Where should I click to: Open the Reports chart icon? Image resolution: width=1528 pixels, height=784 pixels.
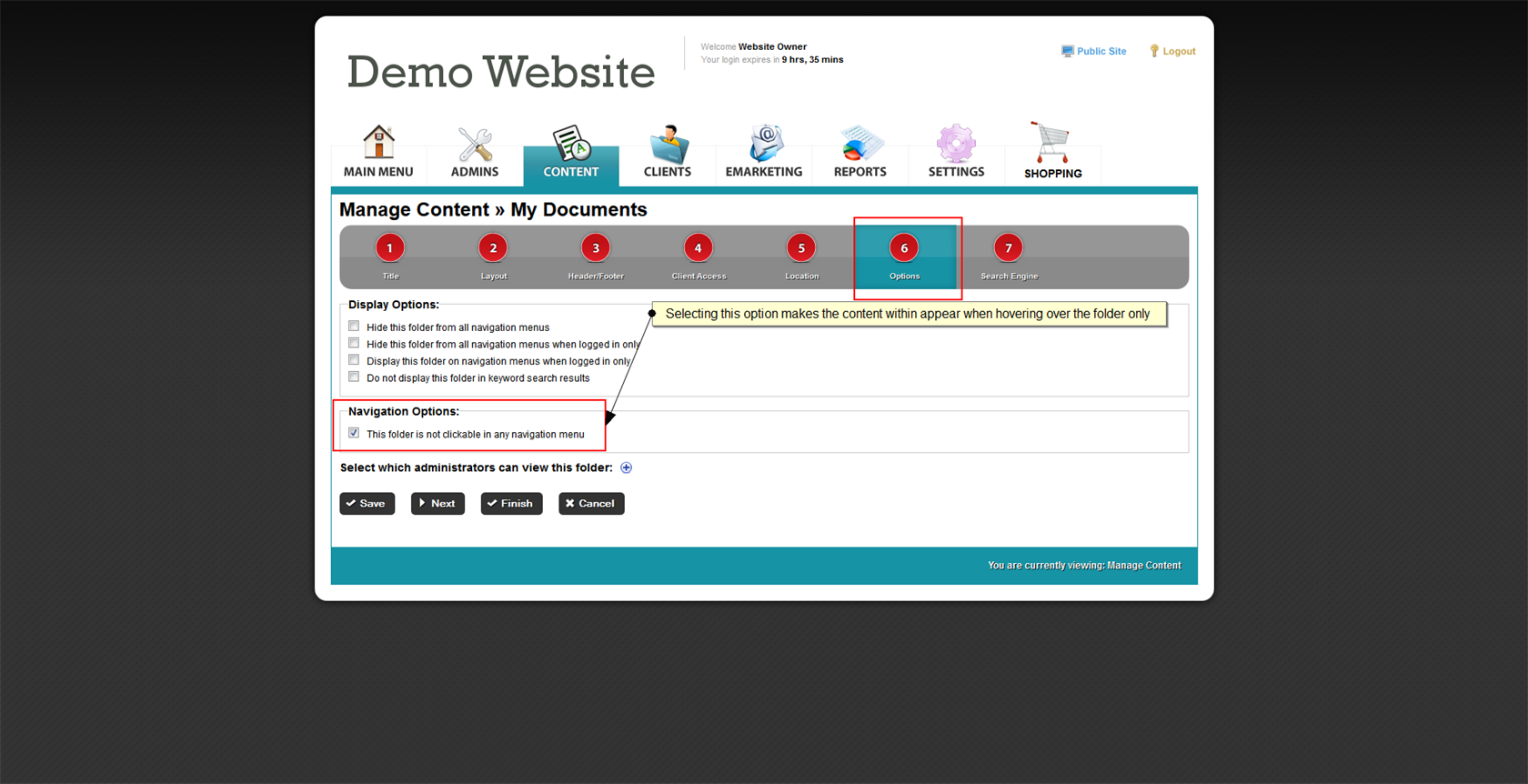click(859, 145)
